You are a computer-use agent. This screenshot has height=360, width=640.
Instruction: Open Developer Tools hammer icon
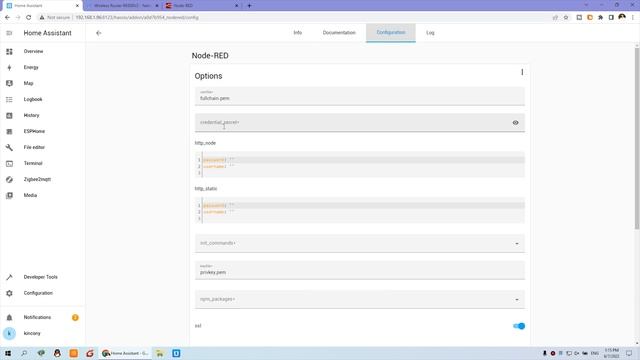click(9, 277)
